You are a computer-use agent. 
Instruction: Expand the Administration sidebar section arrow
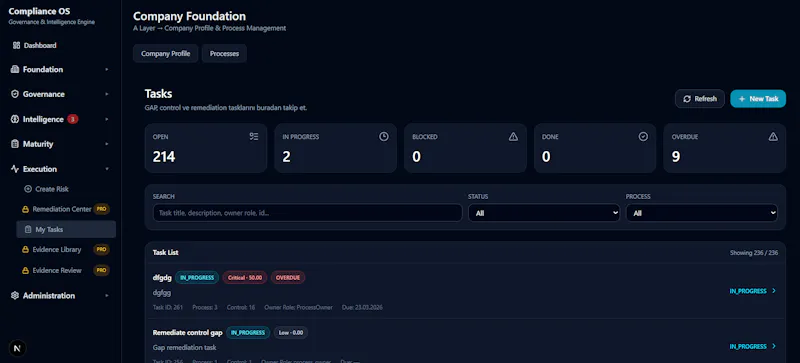pyautogui.click(x=107, y=296)
